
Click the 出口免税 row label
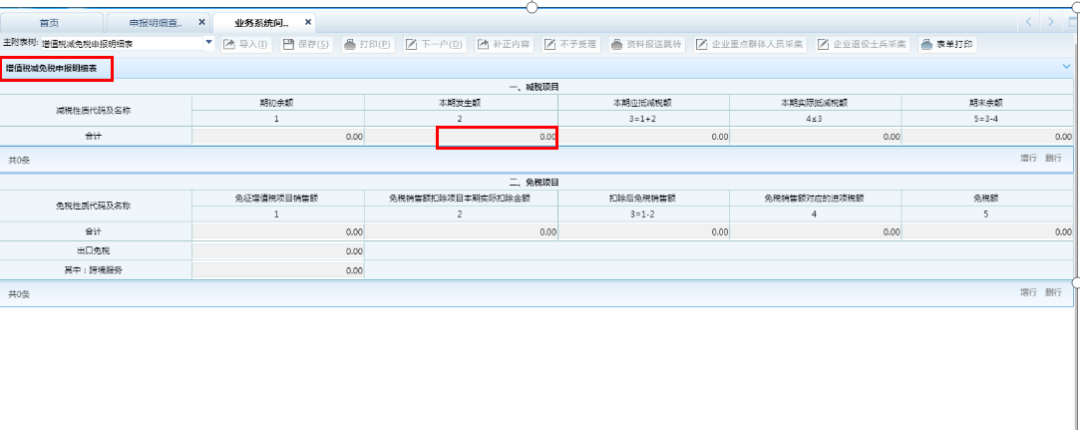[96, 252]
